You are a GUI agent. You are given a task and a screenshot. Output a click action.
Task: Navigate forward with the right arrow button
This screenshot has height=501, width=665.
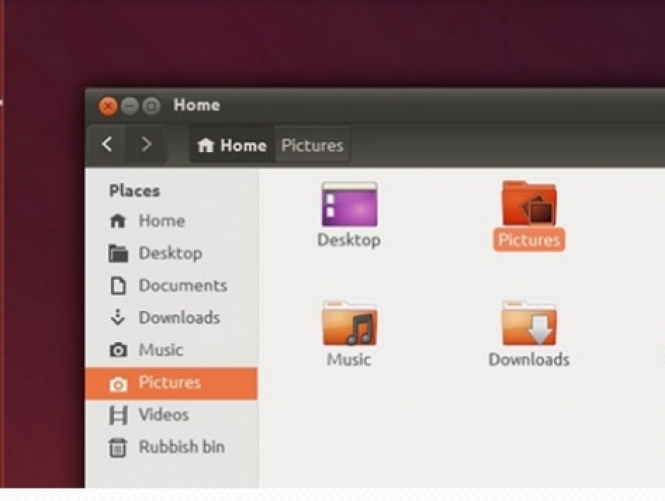pos(146,145)
